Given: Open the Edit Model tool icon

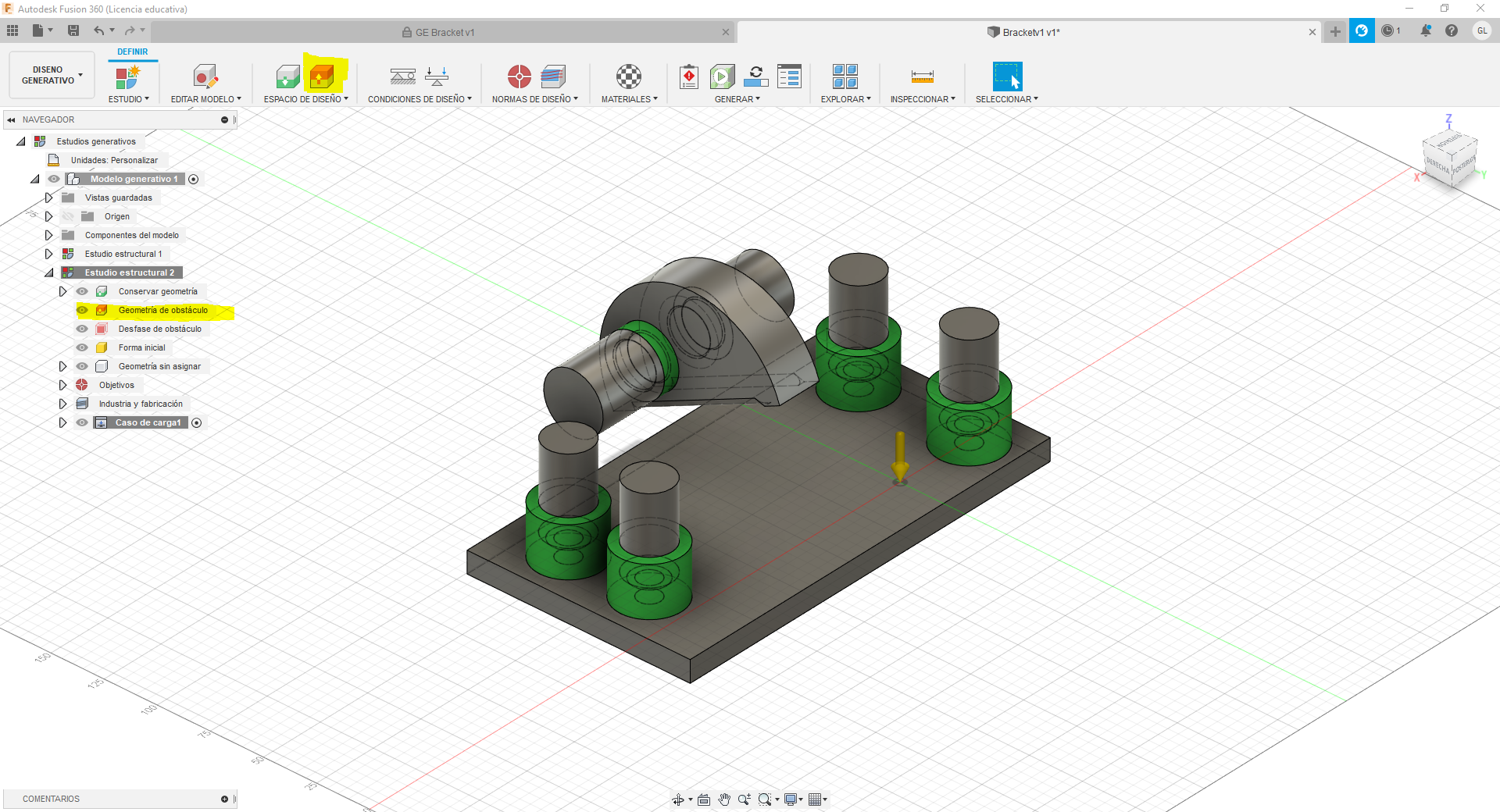Looking at the screenshot, I should pos(205,77).
